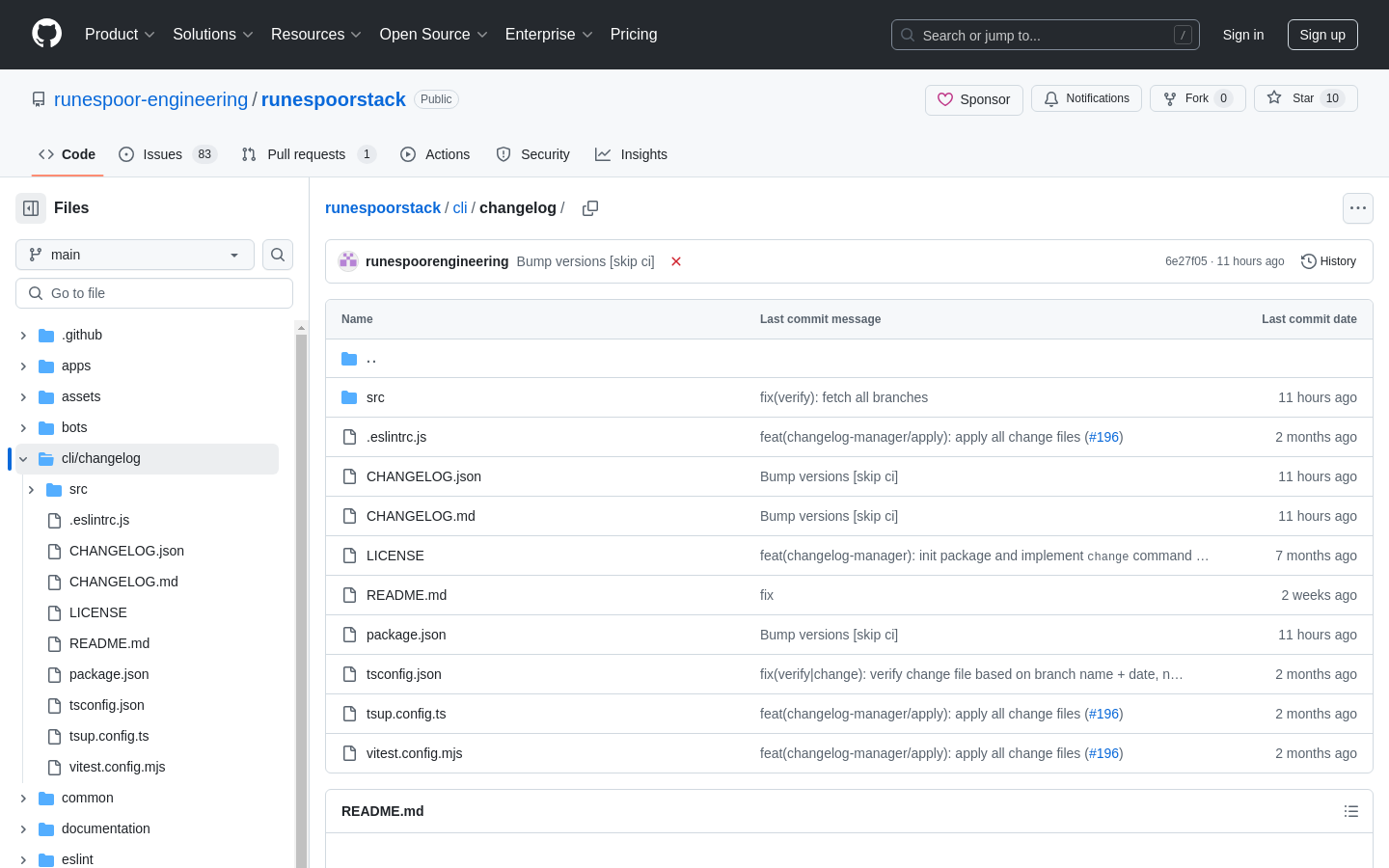
Task: Click the Sponsor heart button
Action: [973, 99]
